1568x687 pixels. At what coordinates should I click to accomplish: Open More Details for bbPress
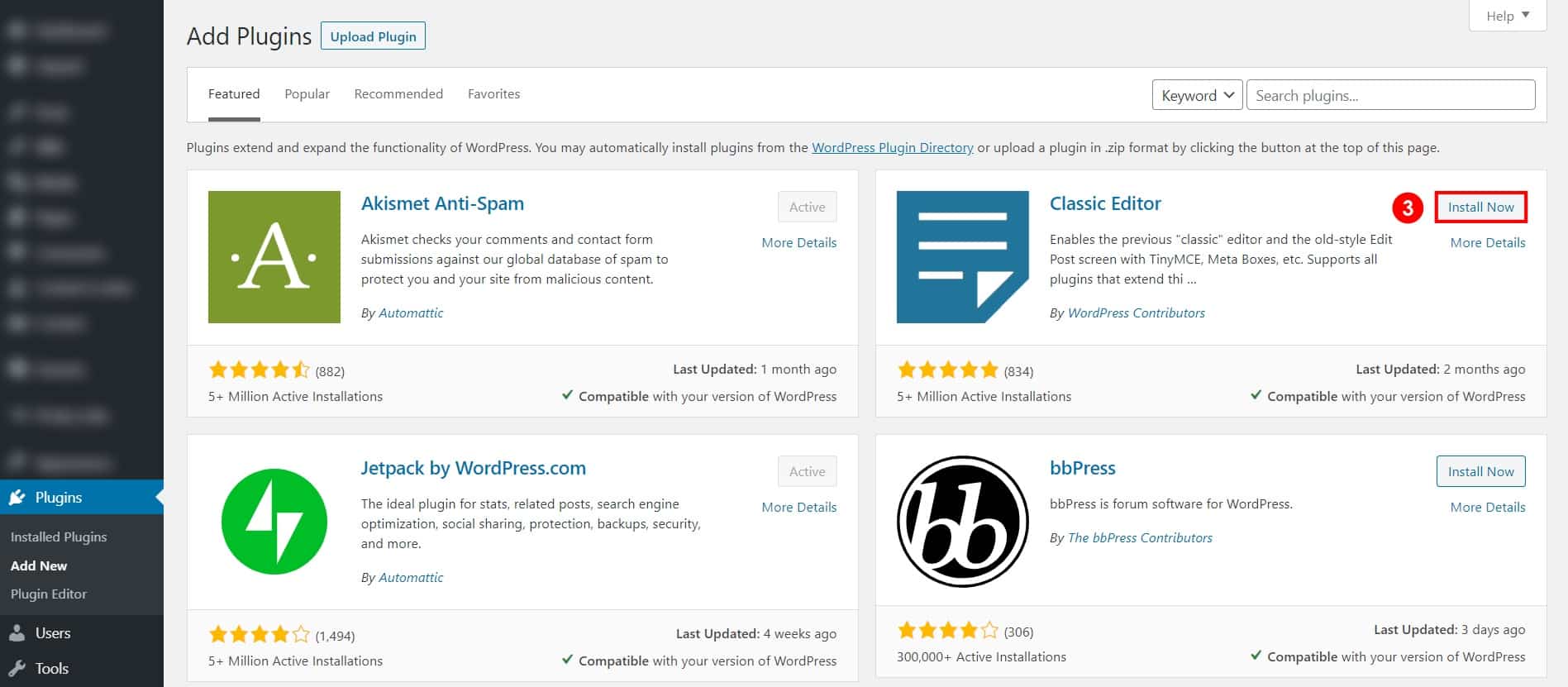click(x=1488, y=507)
